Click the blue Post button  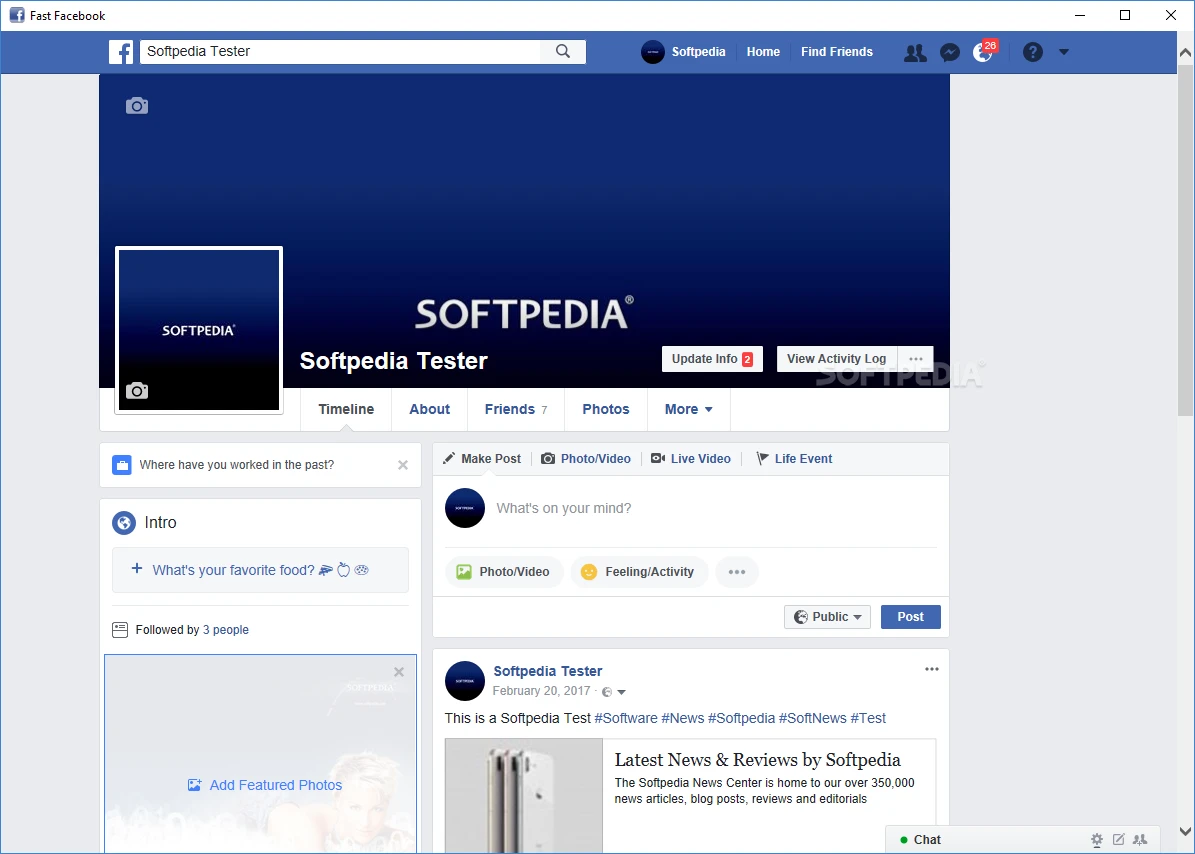click(x=911, y=617)
